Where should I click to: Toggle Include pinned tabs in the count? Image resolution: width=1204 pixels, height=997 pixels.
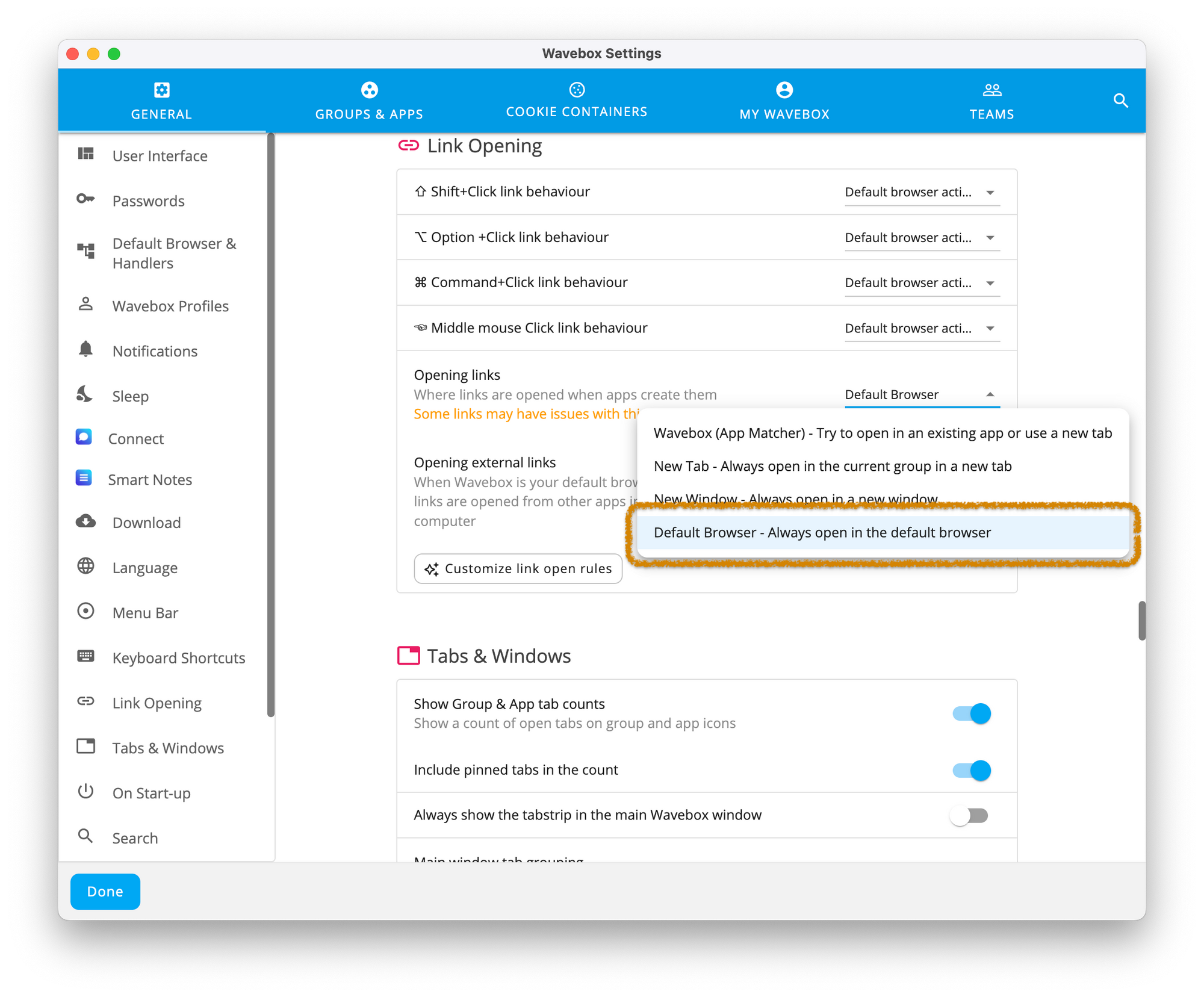(971, 770)
